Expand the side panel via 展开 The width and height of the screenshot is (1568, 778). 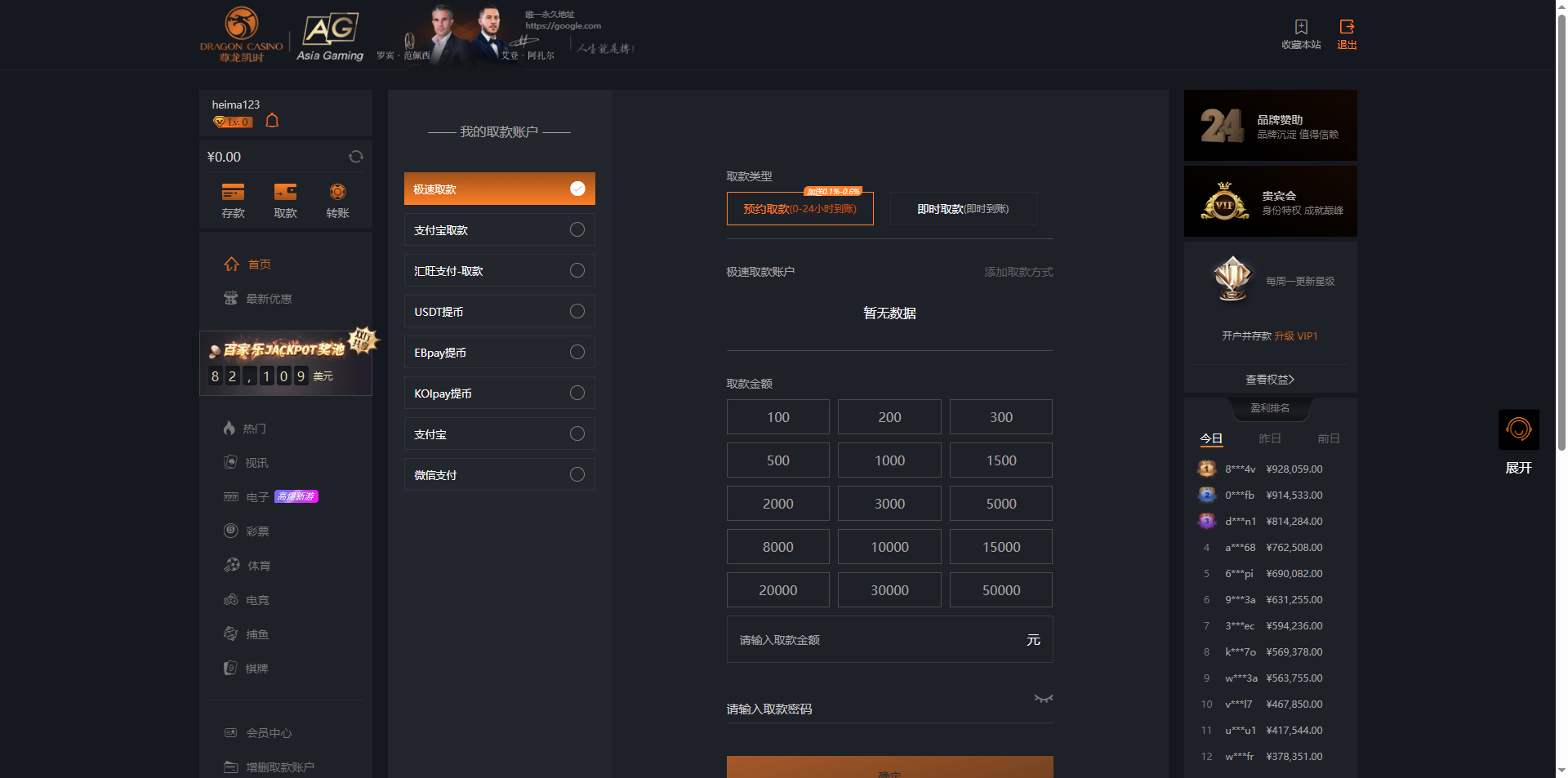(x=1518, y=468)
